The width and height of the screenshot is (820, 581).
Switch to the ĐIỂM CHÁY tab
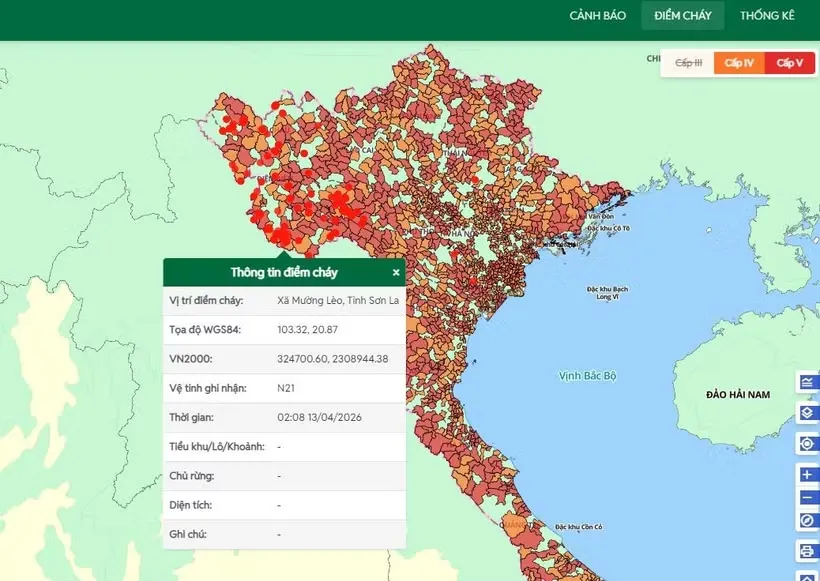tap(682, 16)
